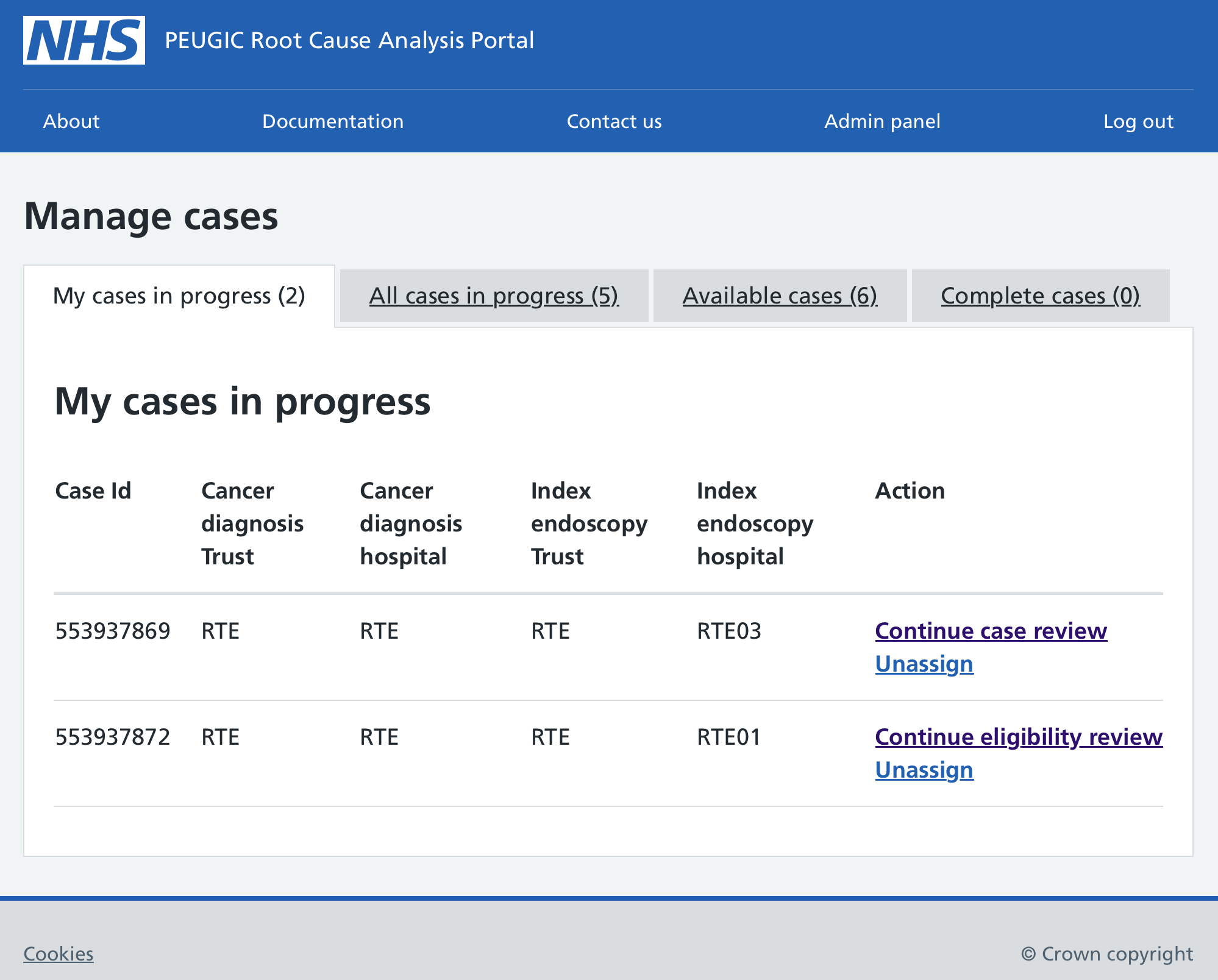Click the My cases in progress section heading
This screenshot has width=1218, height=980.
[x=243, y=402]
